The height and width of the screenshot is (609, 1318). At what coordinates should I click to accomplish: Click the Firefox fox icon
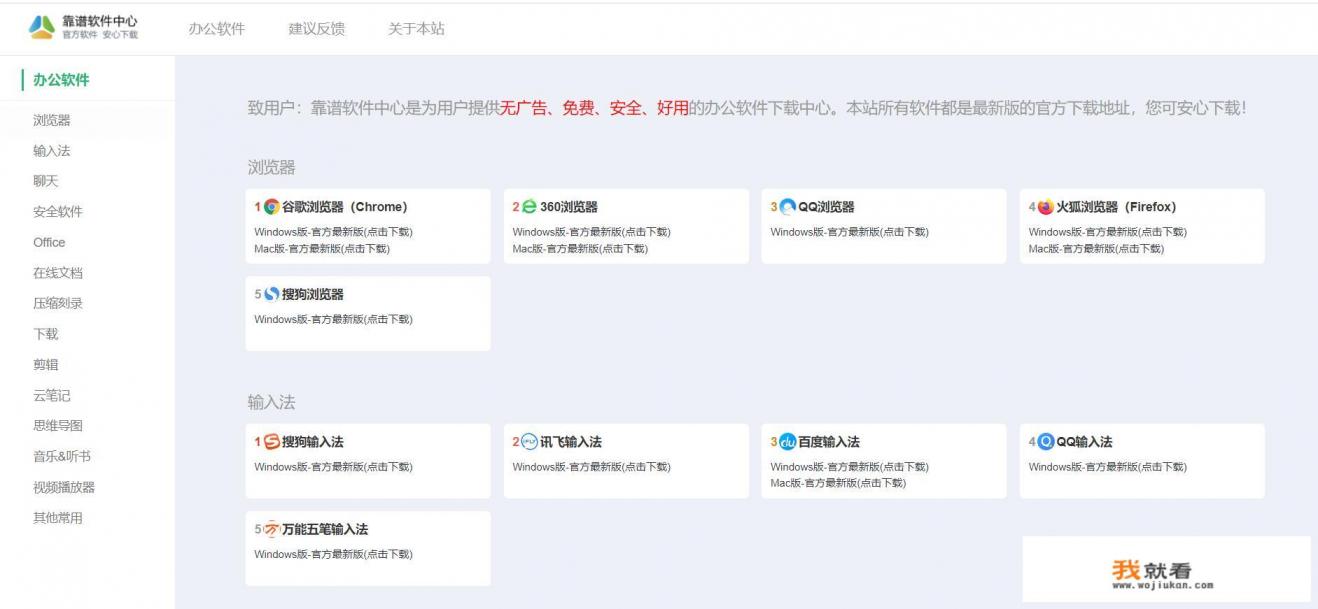[x=1046, y=207]
